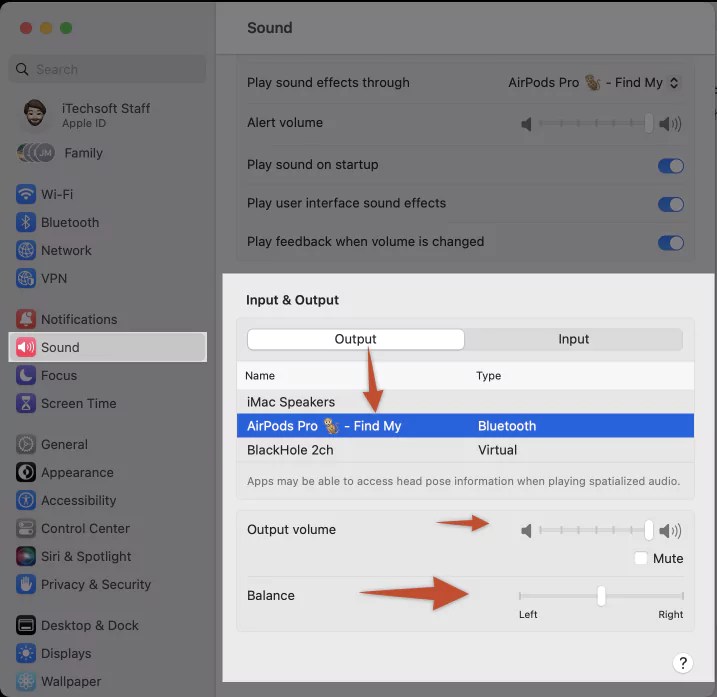Open Wi-Fi settings label
This screenshot has height=697, width=717.
coord(57,194)
